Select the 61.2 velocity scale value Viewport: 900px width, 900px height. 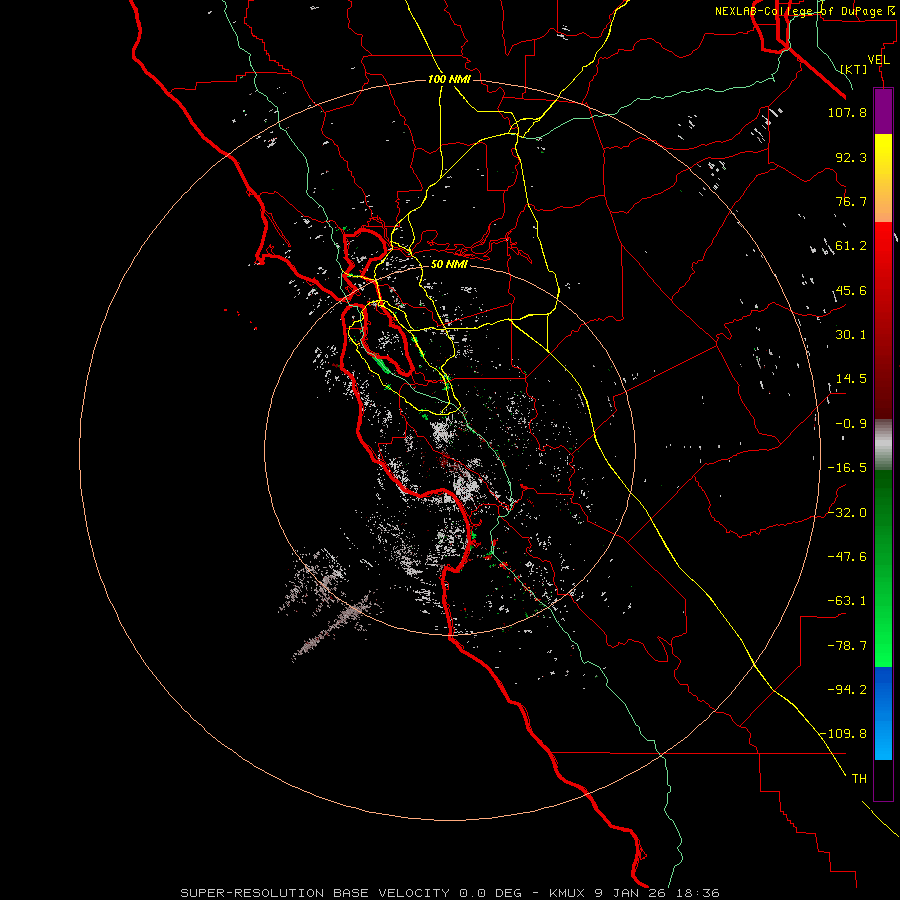pos(851,246)
